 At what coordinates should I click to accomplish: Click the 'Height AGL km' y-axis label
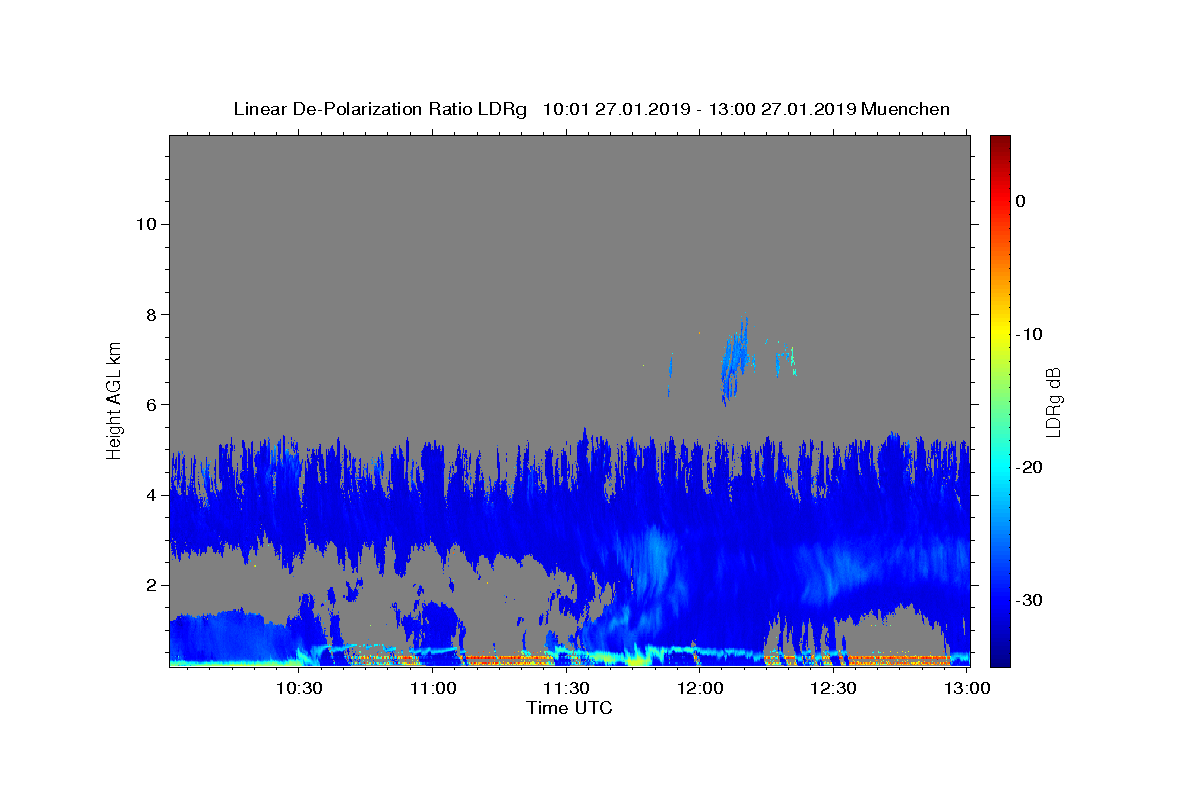pyautogui.click(x=115, y=399)
